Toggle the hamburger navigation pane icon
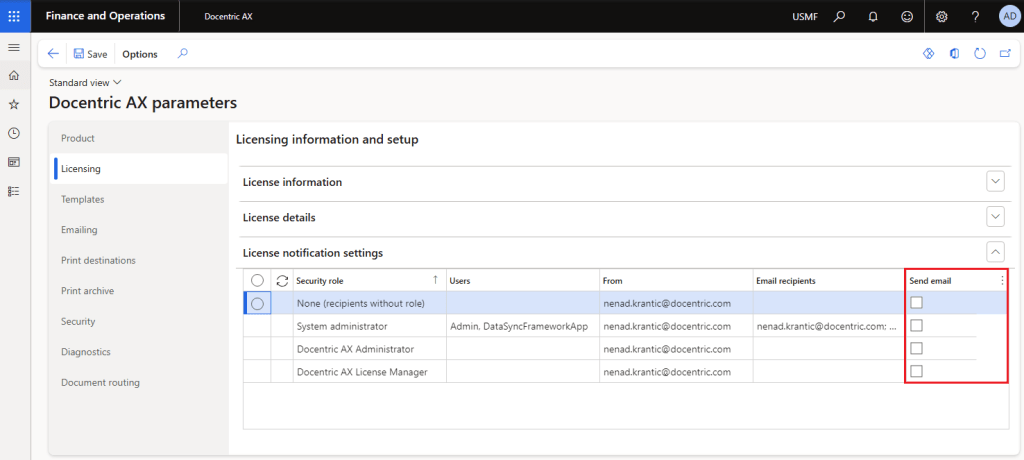The width and height of the screenshot is (1024, 460). [x=14, y=48]
